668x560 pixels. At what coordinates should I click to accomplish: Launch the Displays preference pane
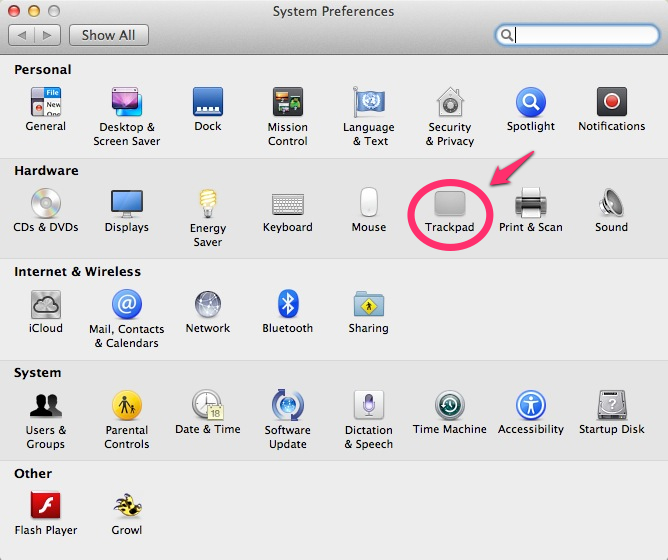point(127,204)
